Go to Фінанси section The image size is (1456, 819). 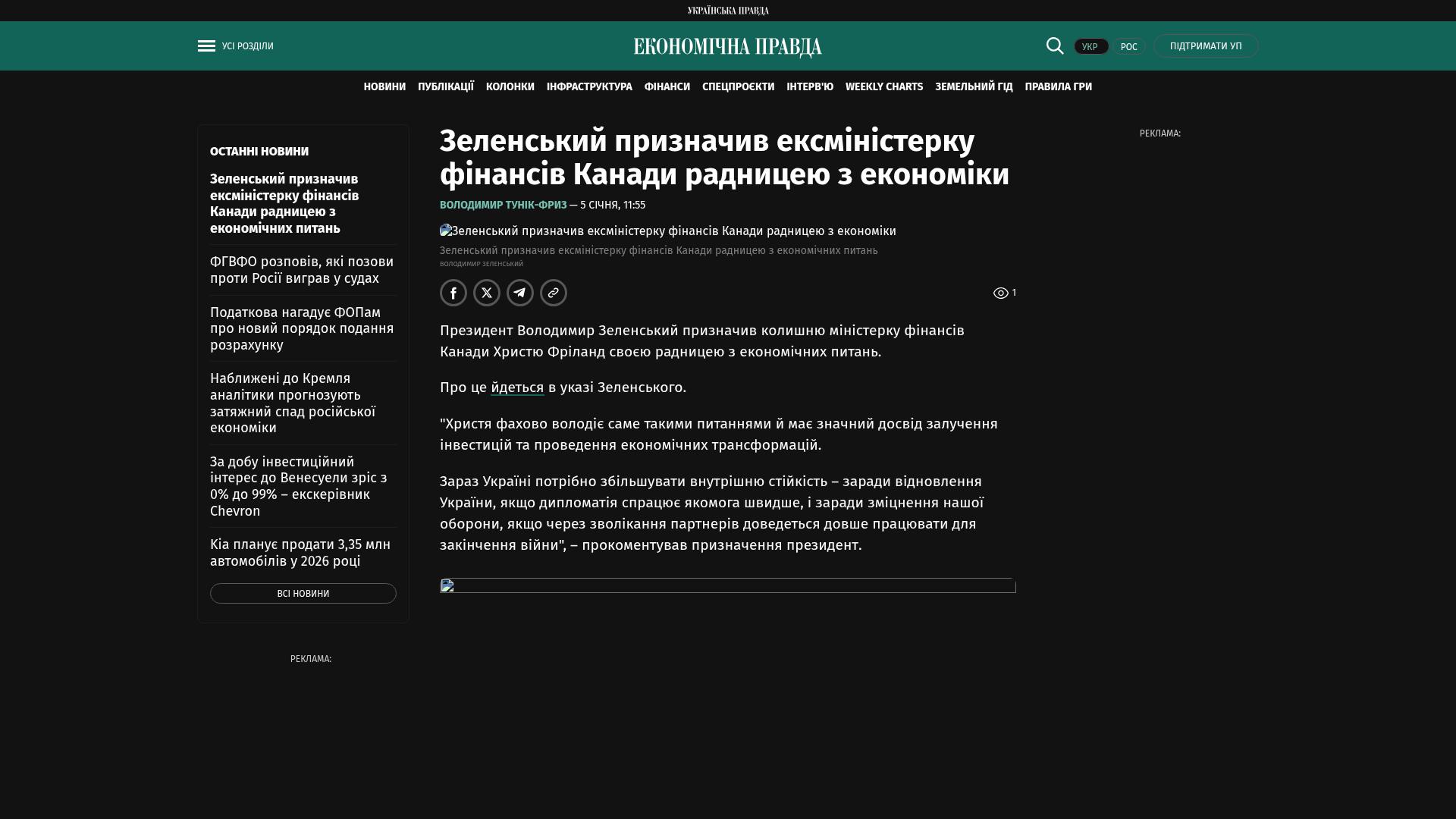(x=667, y=87)
